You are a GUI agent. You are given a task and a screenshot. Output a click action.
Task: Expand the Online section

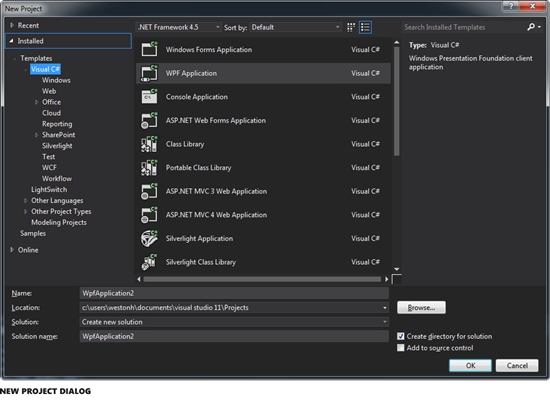(x=12, y=250)
